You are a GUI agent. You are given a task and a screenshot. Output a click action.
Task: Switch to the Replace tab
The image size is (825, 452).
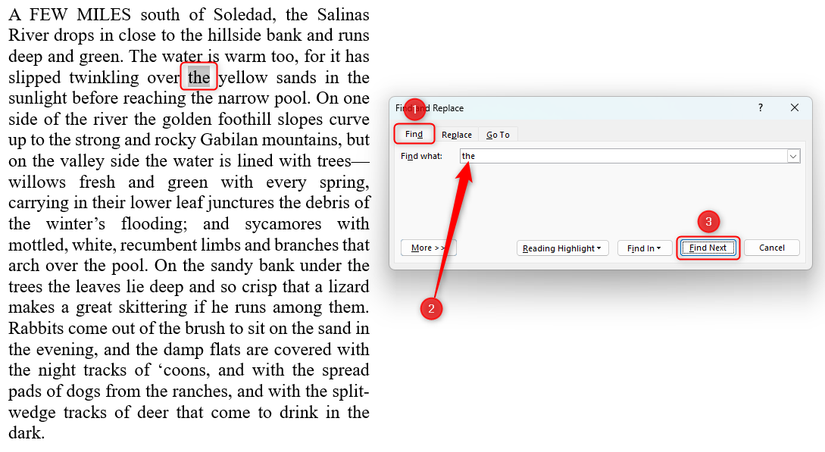tap(457, 135)
